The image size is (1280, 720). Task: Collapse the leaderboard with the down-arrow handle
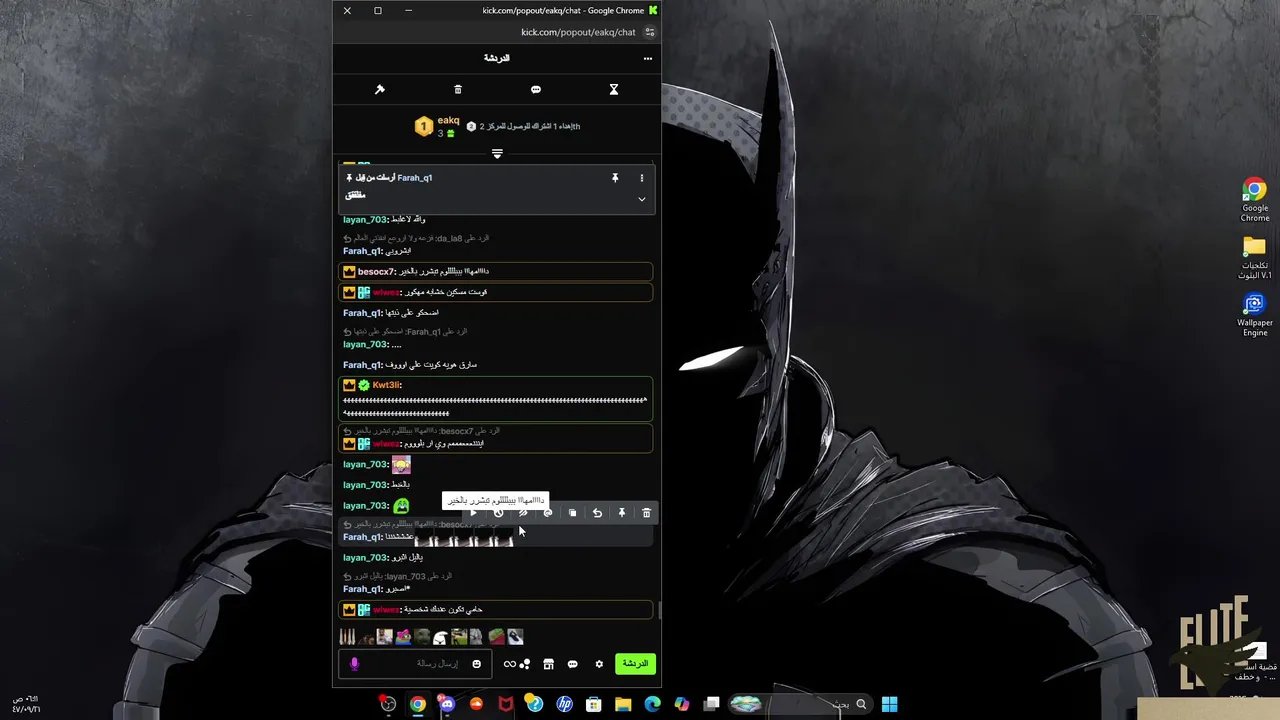click(497, 153)
